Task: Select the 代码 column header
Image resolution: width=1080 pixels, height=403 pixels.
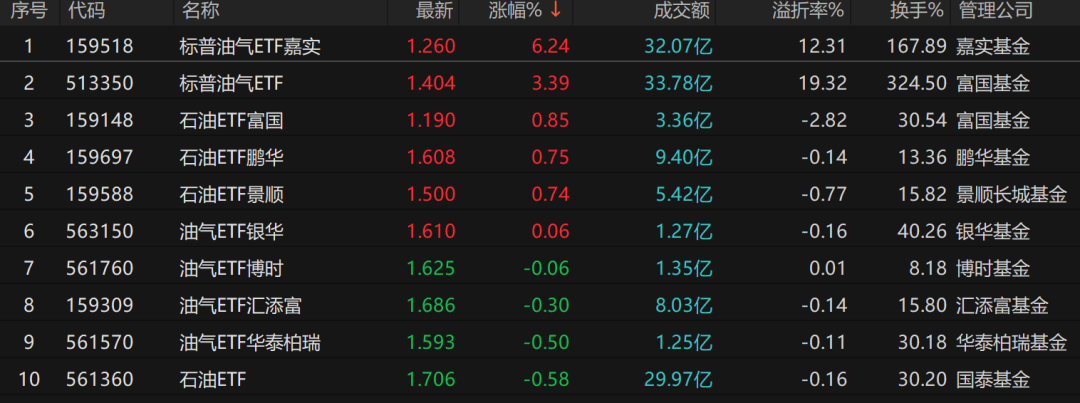Action: (85, 11)
